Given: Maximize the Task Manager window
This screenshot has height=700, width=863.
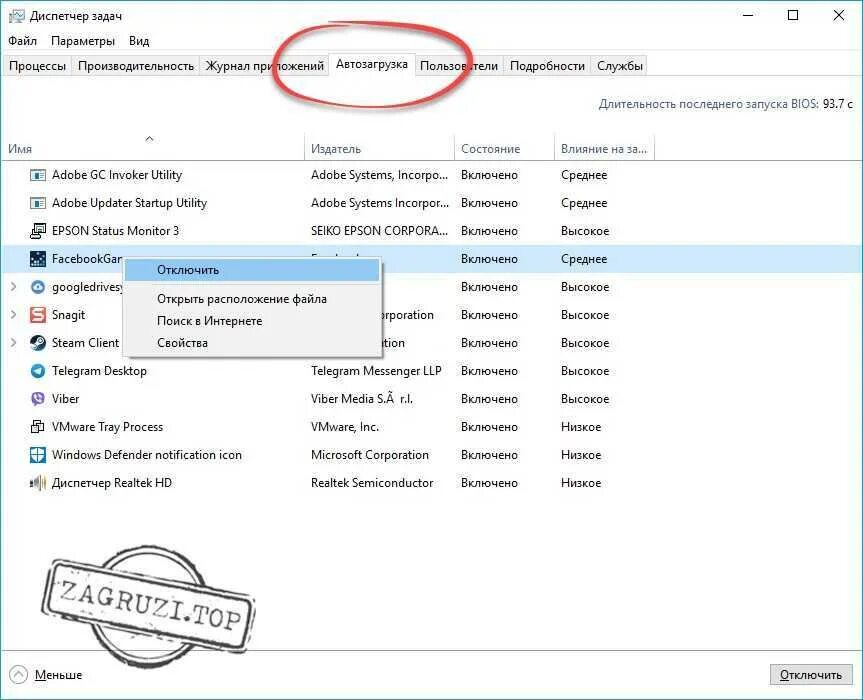Looking at the screenshot, I should tap(793, 15).
